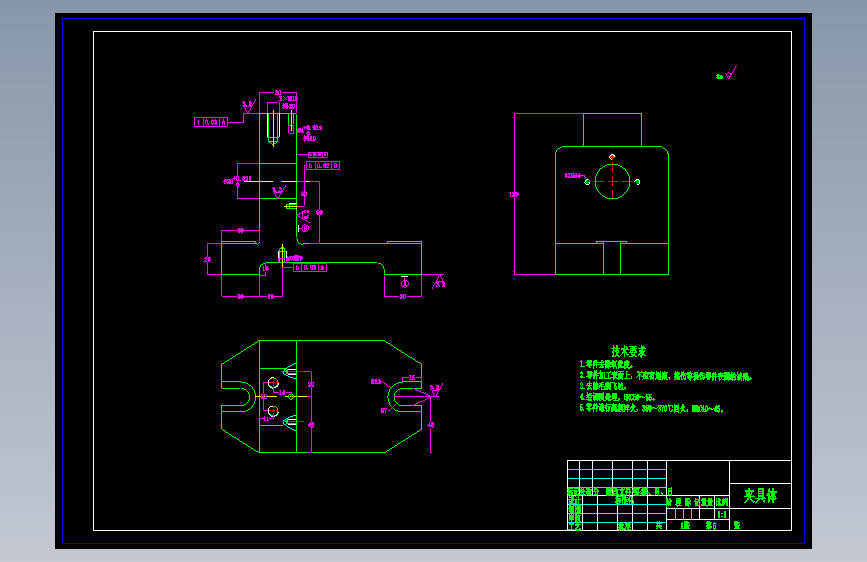This screenshot has height=562, width=867.
Task: Select the "25" height dimension on front view
Action: click(x=207, y=259)
